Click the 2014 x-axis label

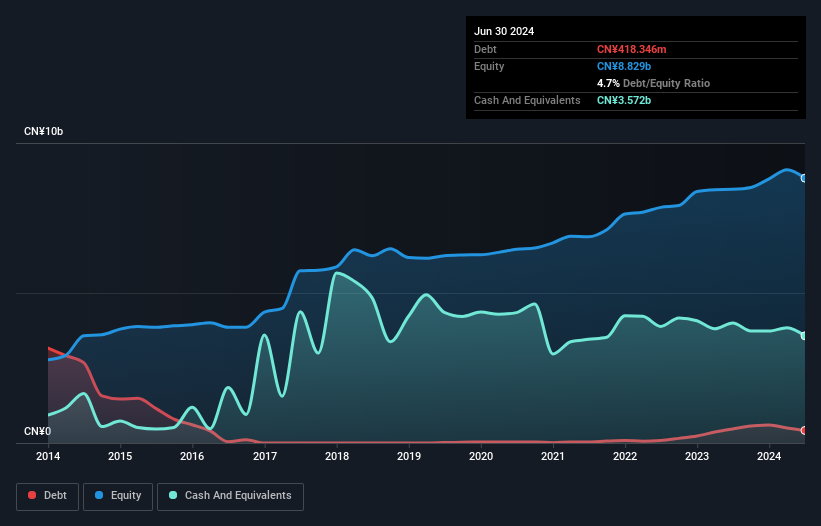48,456
